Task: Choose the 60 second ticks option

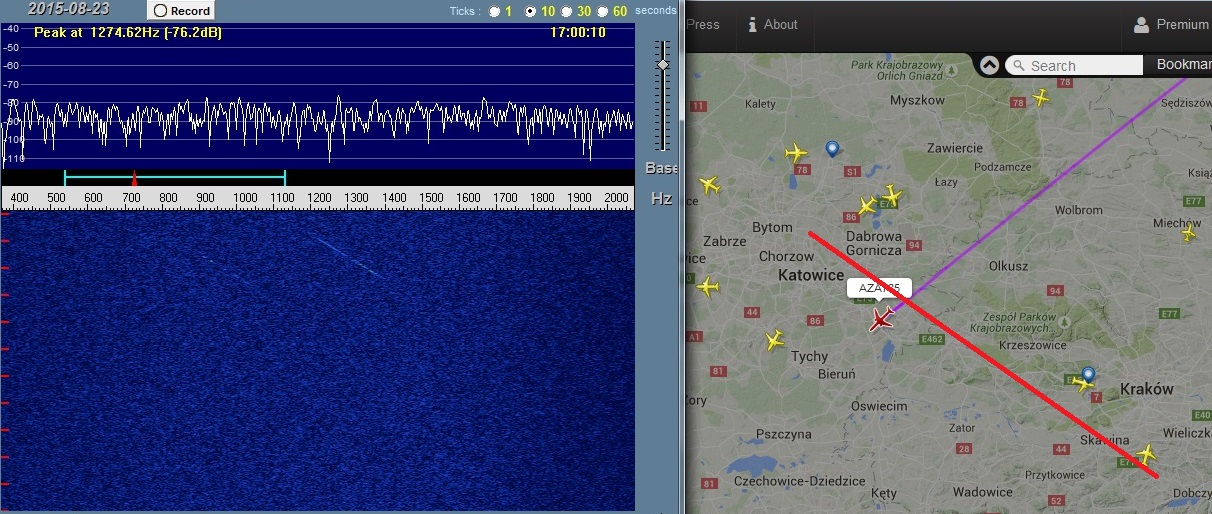Action: 603,11
